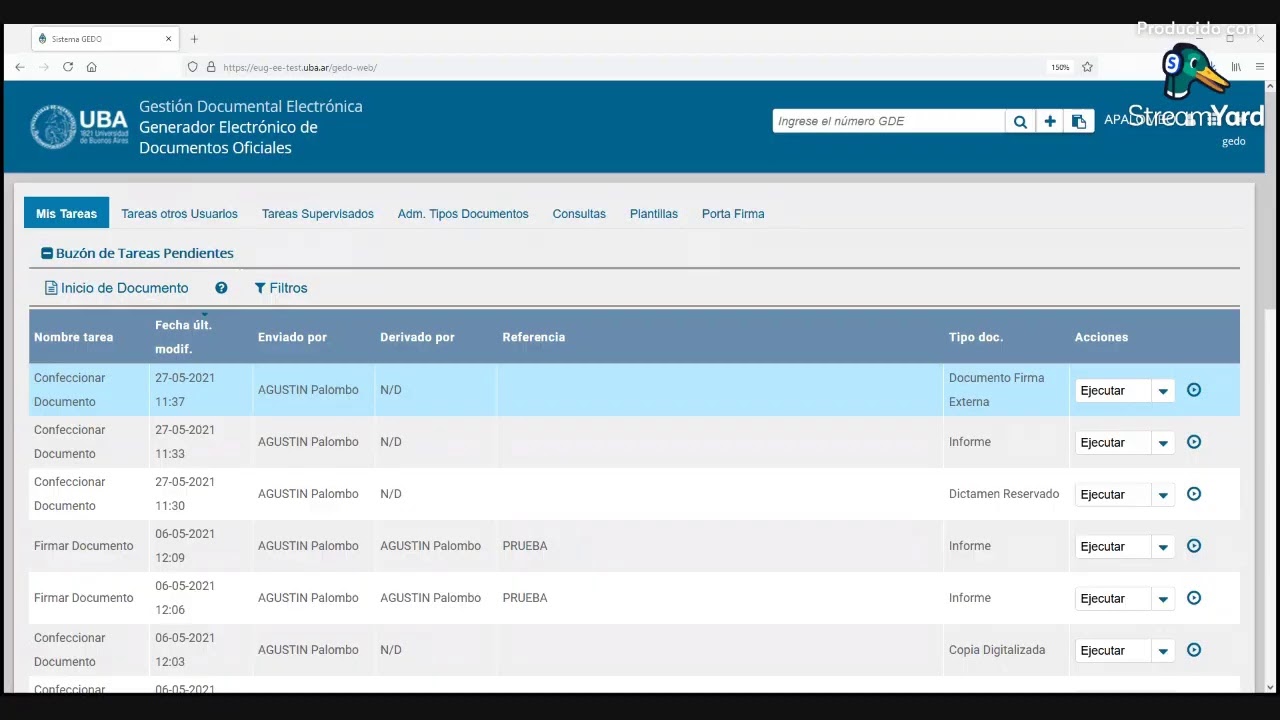Click the Filtros funnel icon
This screenshot has height=720, width=1280.
coord(260,288)
